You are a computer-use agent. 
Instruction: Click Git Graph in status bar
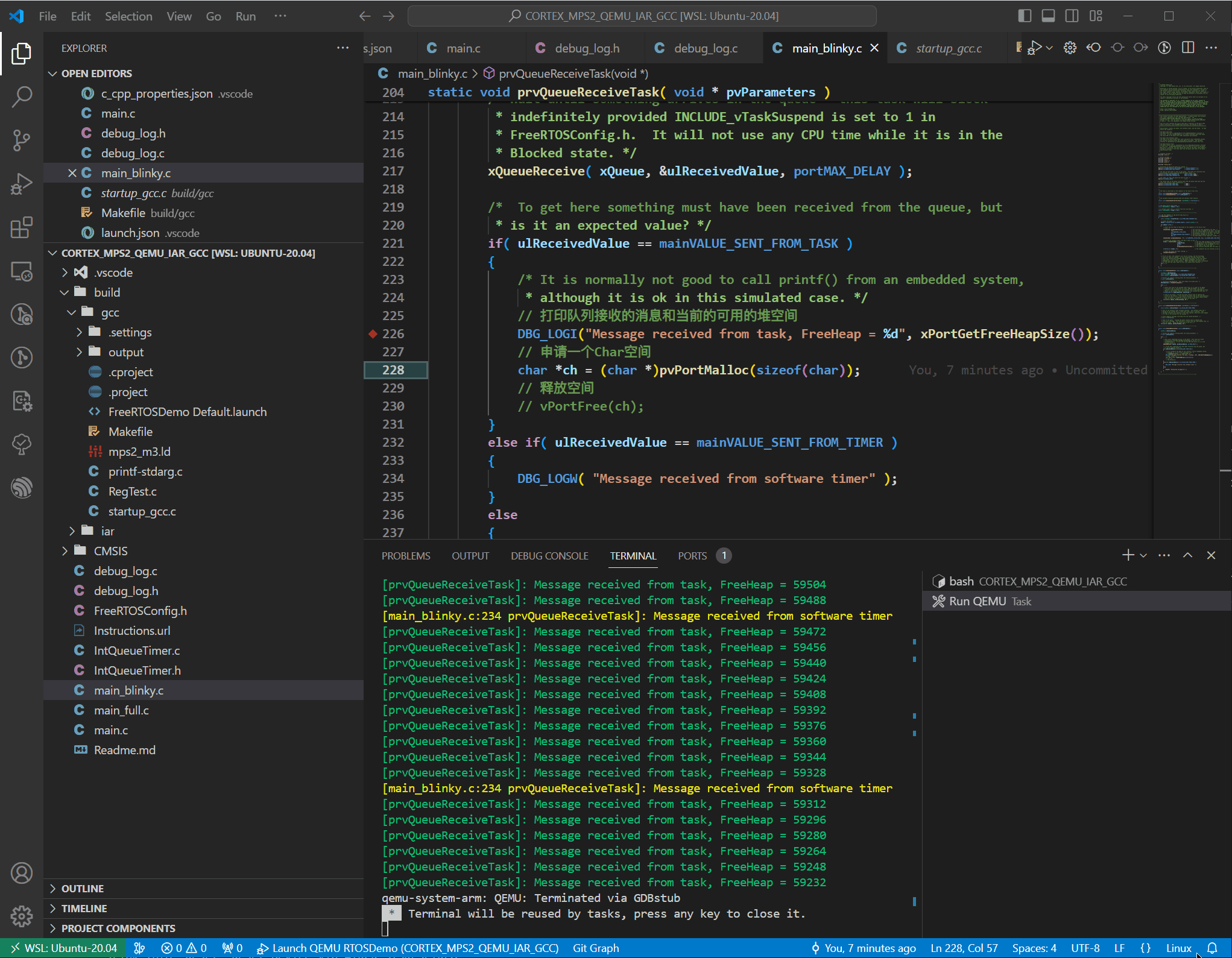coord(596,948)
